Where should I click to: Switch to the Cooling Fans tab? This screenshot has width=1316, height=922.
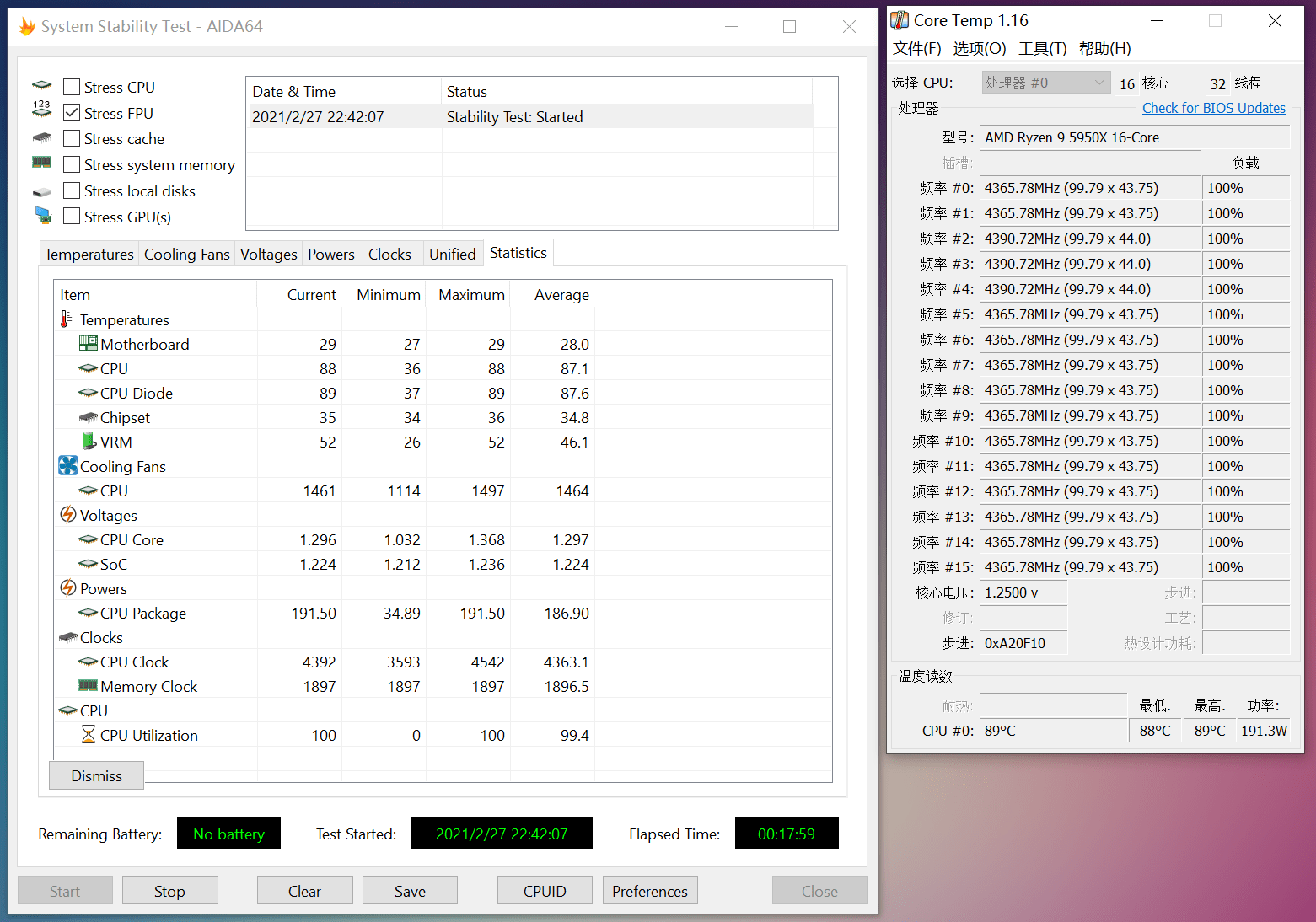(186, 254)
